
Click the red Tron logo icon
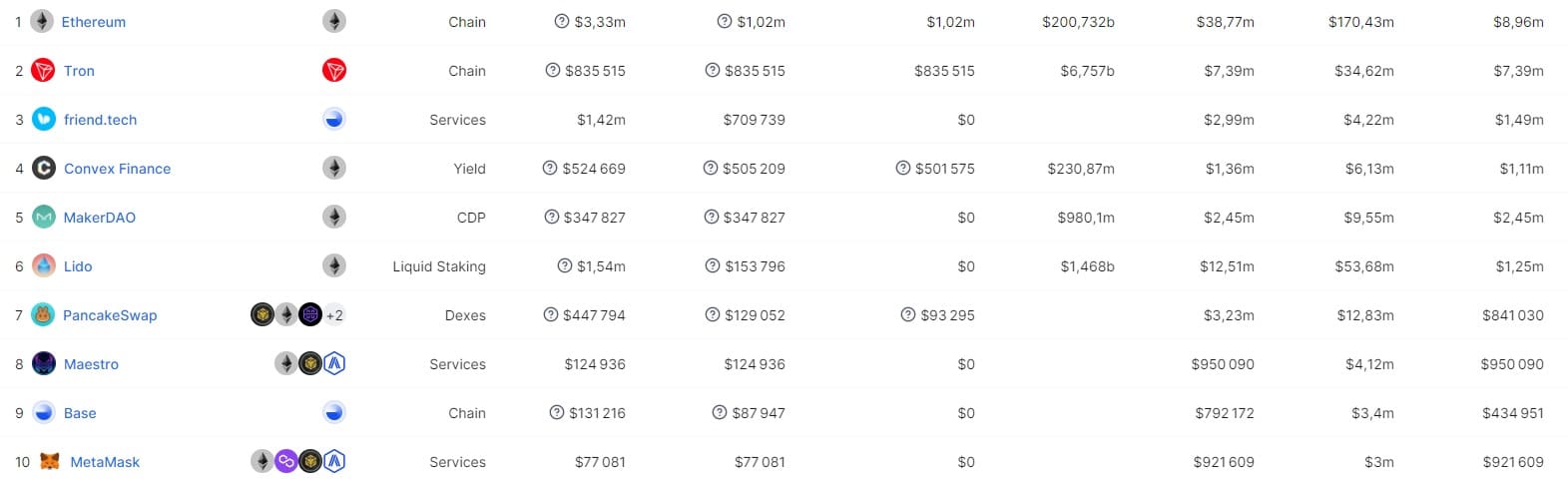[x=43, y=70]
